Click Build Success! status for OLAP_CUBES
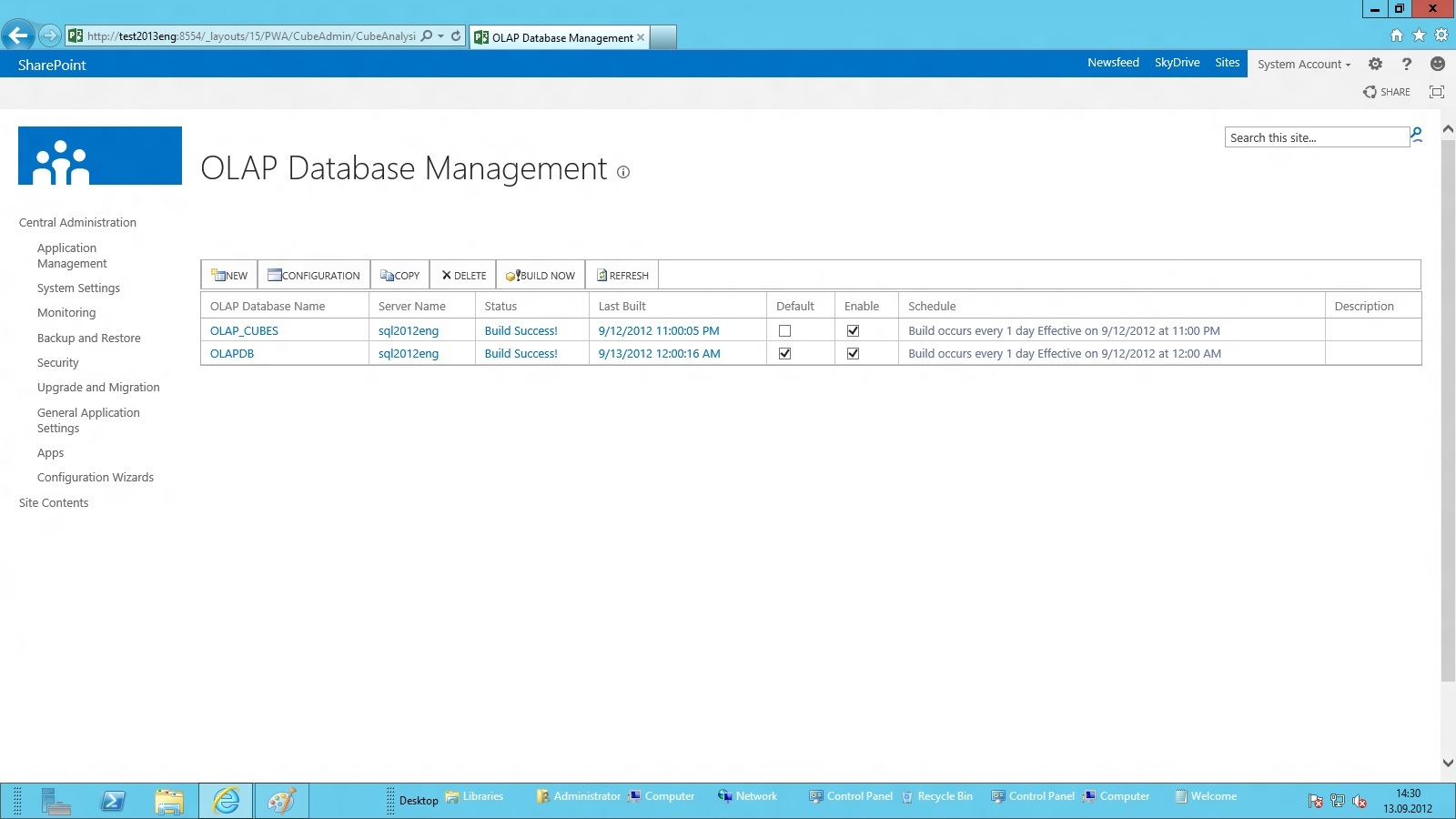The width and height of the screenshot is (1456, 819). pyautogui.click(x=521, y=331)
